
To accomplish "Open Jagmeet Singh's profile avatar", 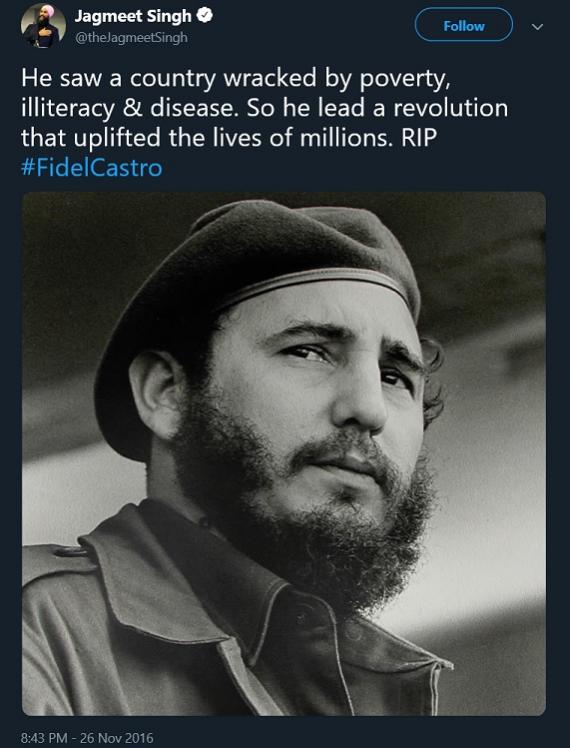I will pos(43,25).
